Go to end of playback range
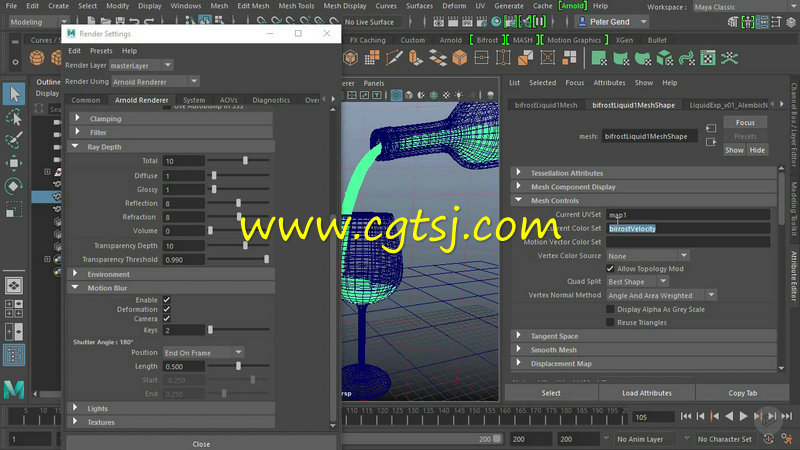Screen dimensions: 800x450 787,416
